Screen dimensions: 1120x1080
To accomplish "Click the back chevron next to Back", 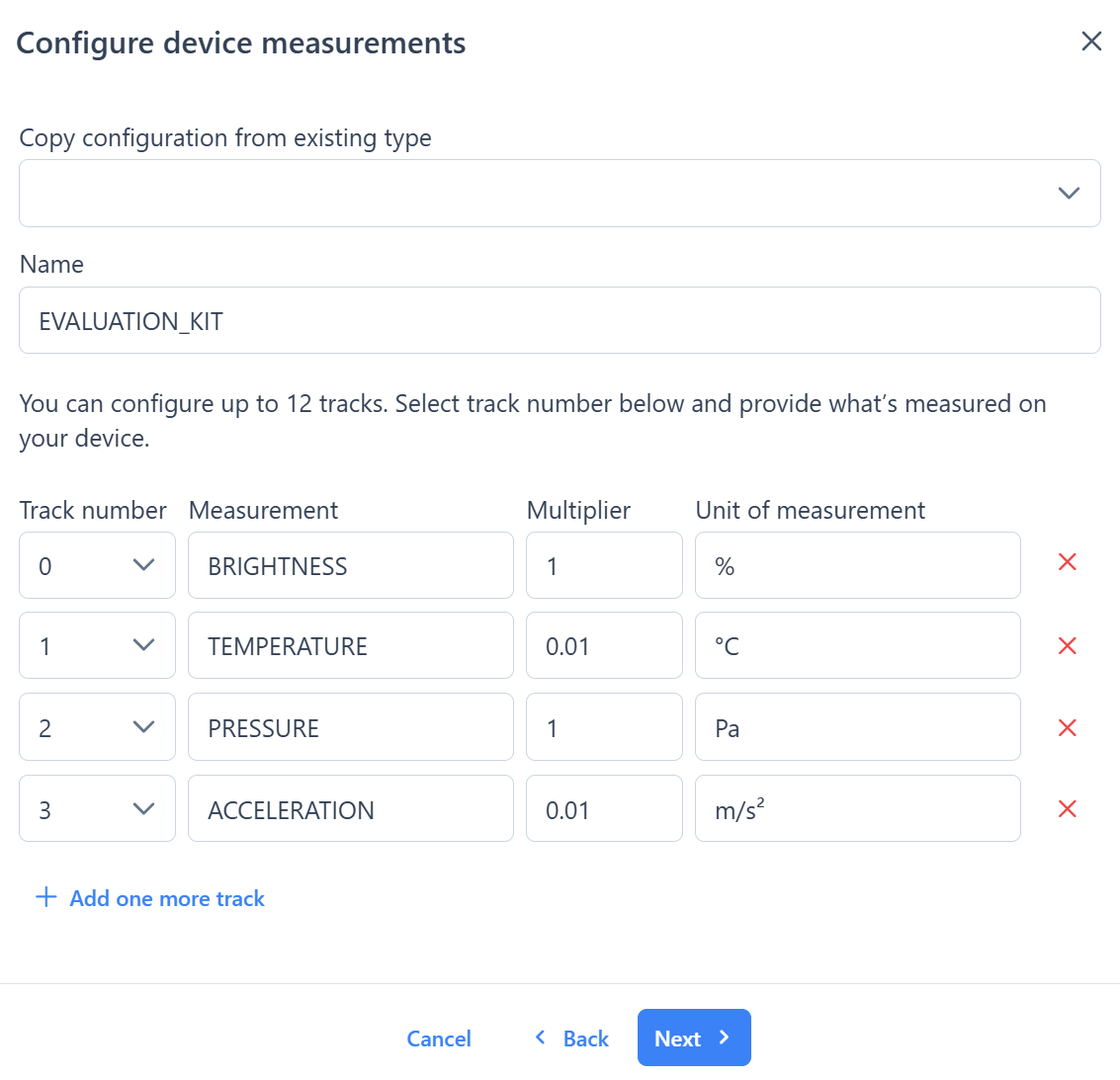I will (x=540, y=1038).
